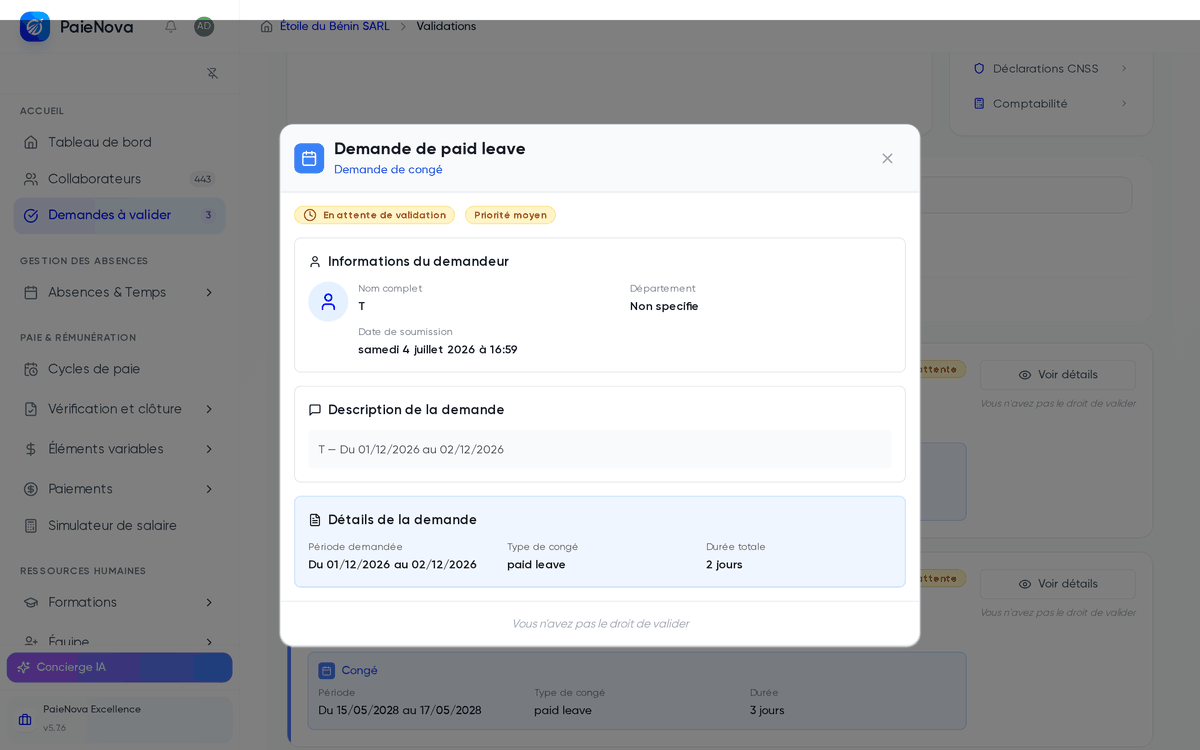
Task: Expand Formations submenu
Action: [209, 603]
